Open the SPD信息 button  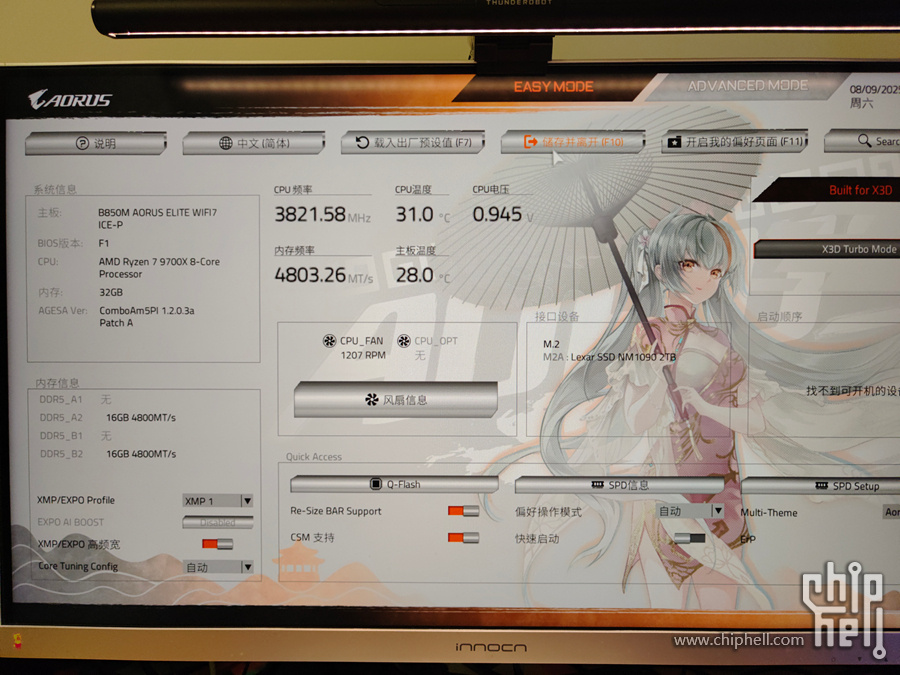(619, 485)
